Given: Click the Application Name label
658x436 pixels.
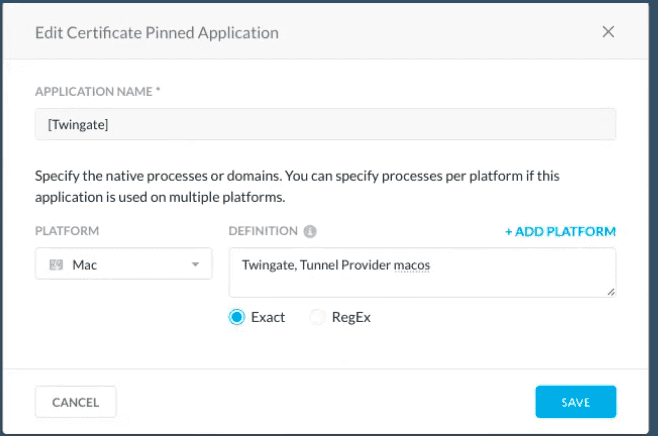Looking at the screenshot, I should click(98, 92).
